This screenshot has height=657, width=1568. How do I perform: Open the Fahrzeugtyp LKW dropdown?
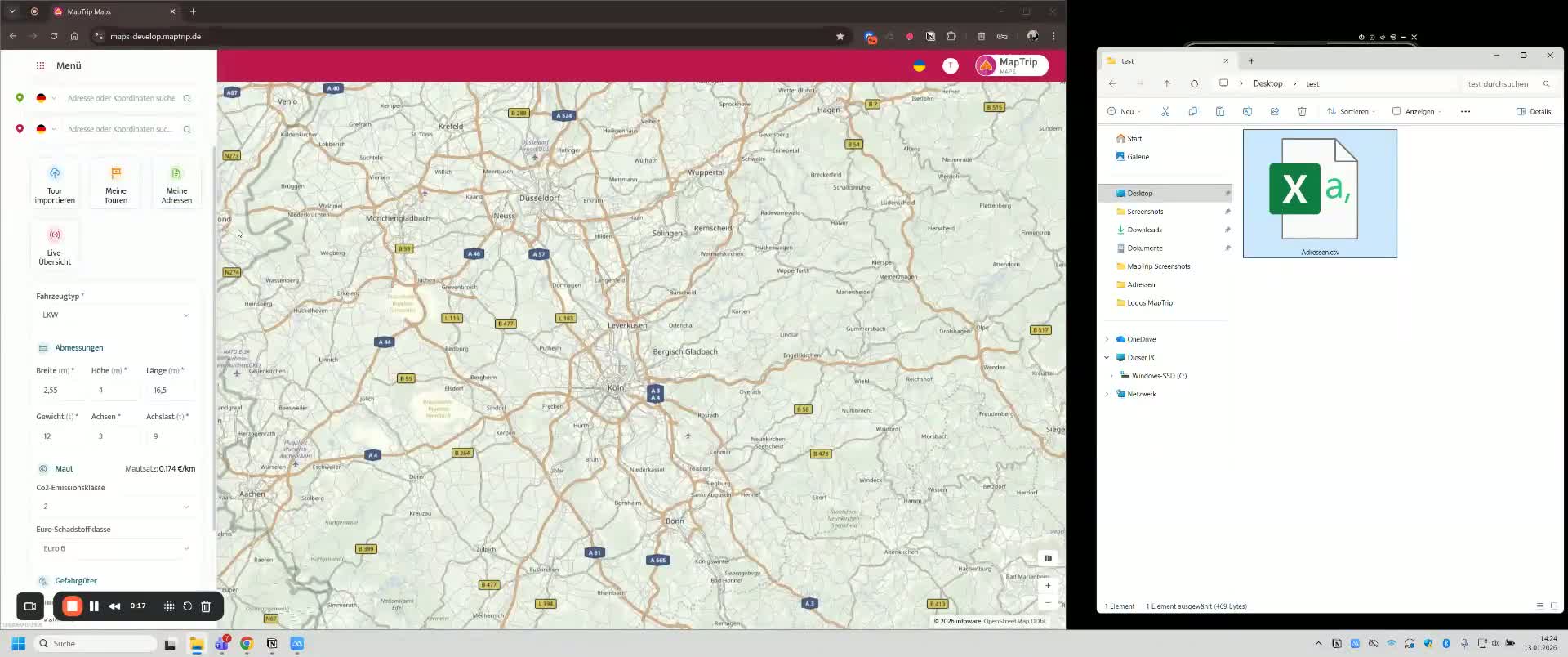pos(115,315)
